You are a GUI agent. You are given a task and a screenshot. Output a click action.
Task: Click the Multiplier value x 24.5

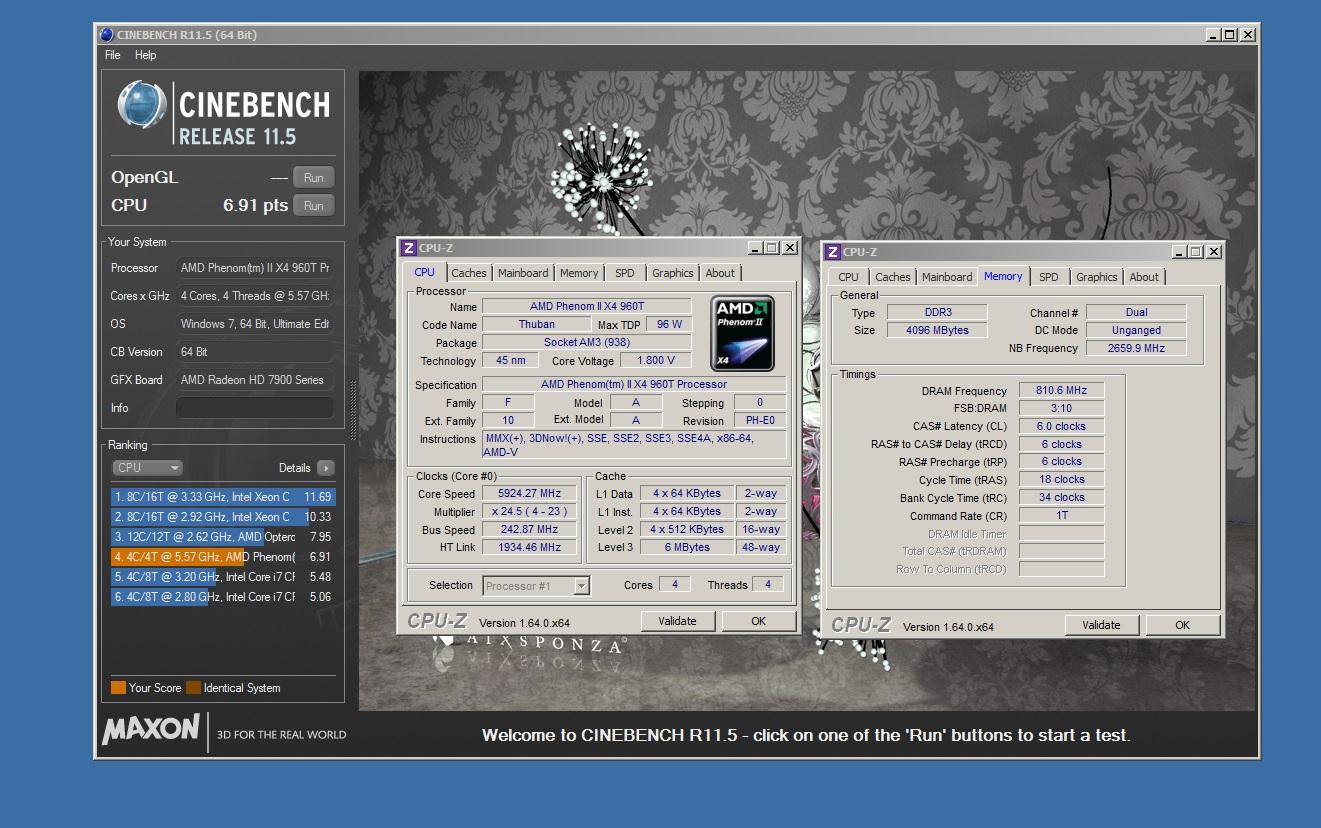coord(530,511)
